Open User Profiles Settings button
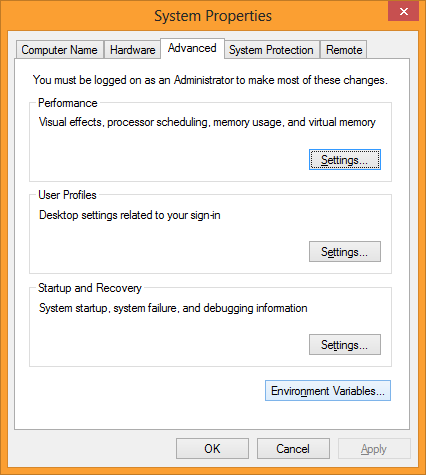The width and height of the screenshot is (426, 475). pyautogui.click(x=345, y=252)
